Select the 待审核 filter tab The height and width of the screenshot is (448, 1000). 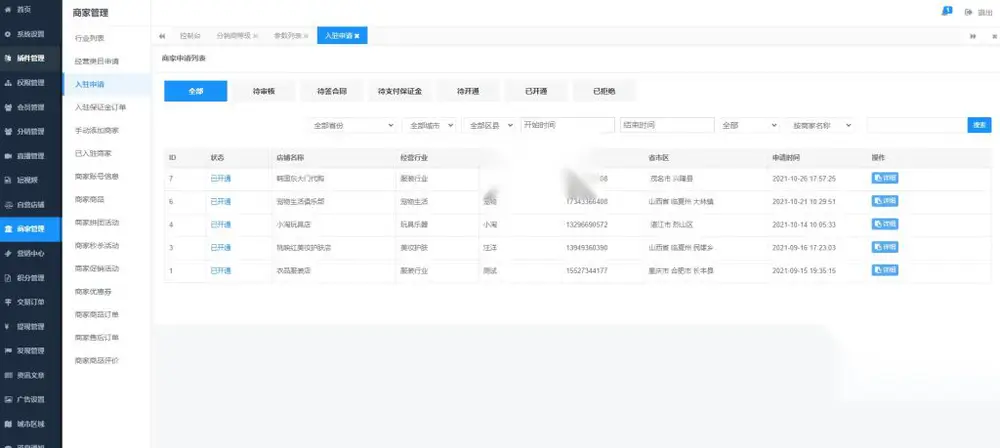click(263, 91)
